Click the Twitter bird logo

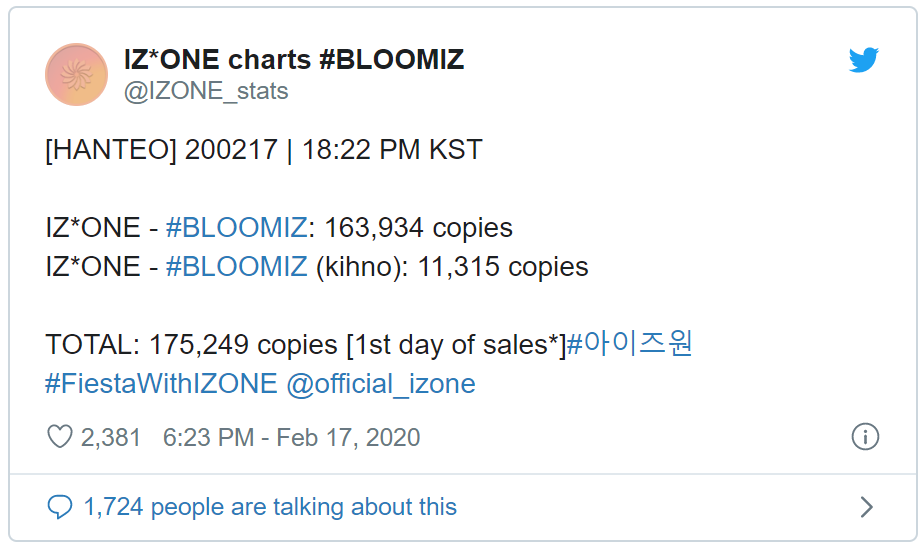click(864, 60)
